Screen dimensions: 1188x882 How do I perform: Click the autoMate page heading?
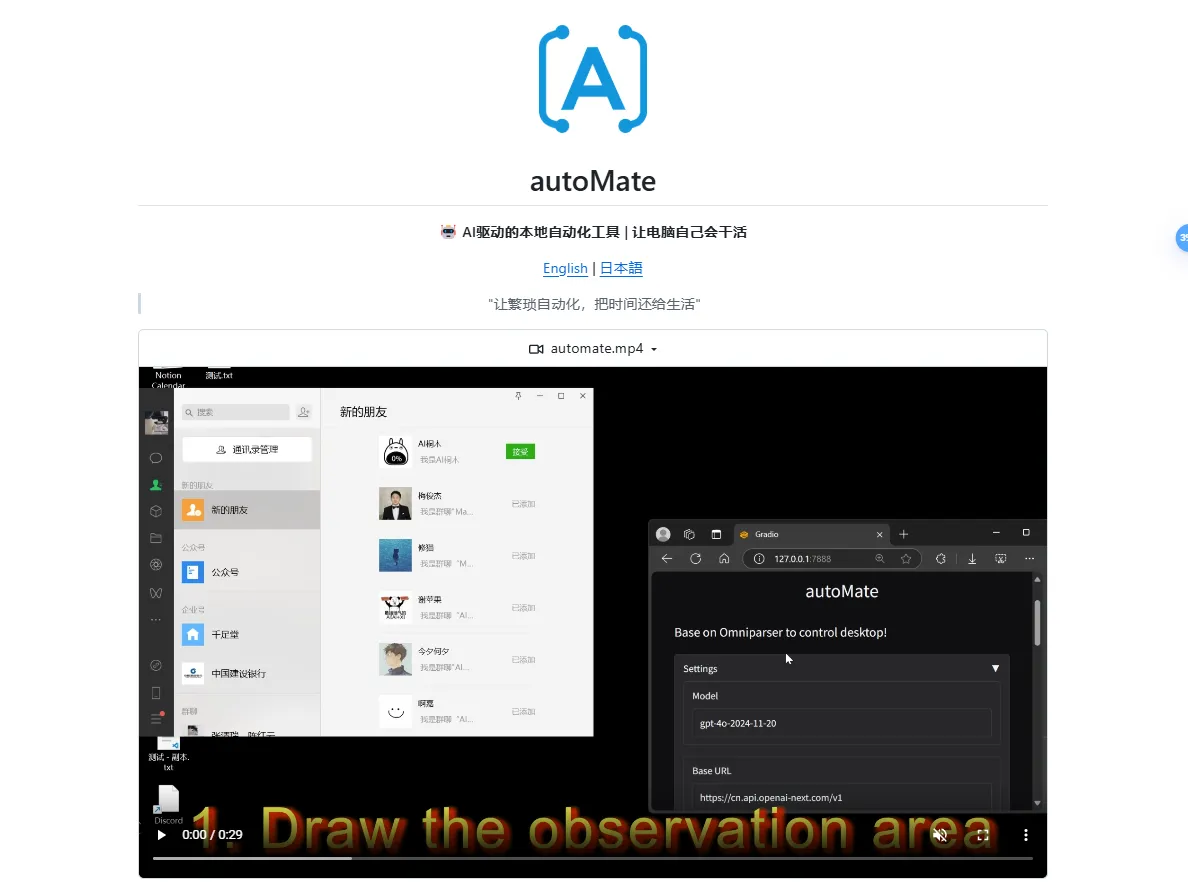[x=592, y=182]
